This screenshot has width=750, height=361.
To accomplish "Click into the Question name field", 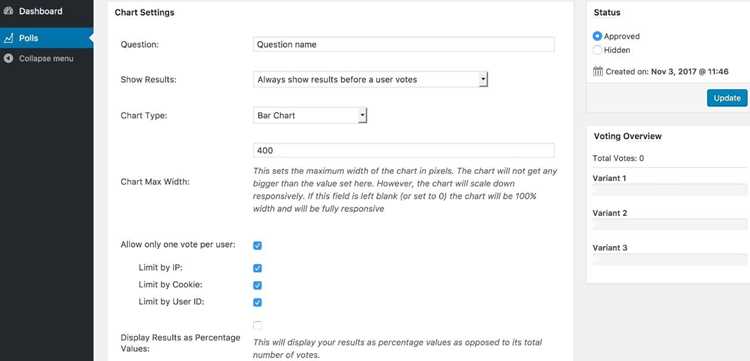I will (x=404, y=44).
